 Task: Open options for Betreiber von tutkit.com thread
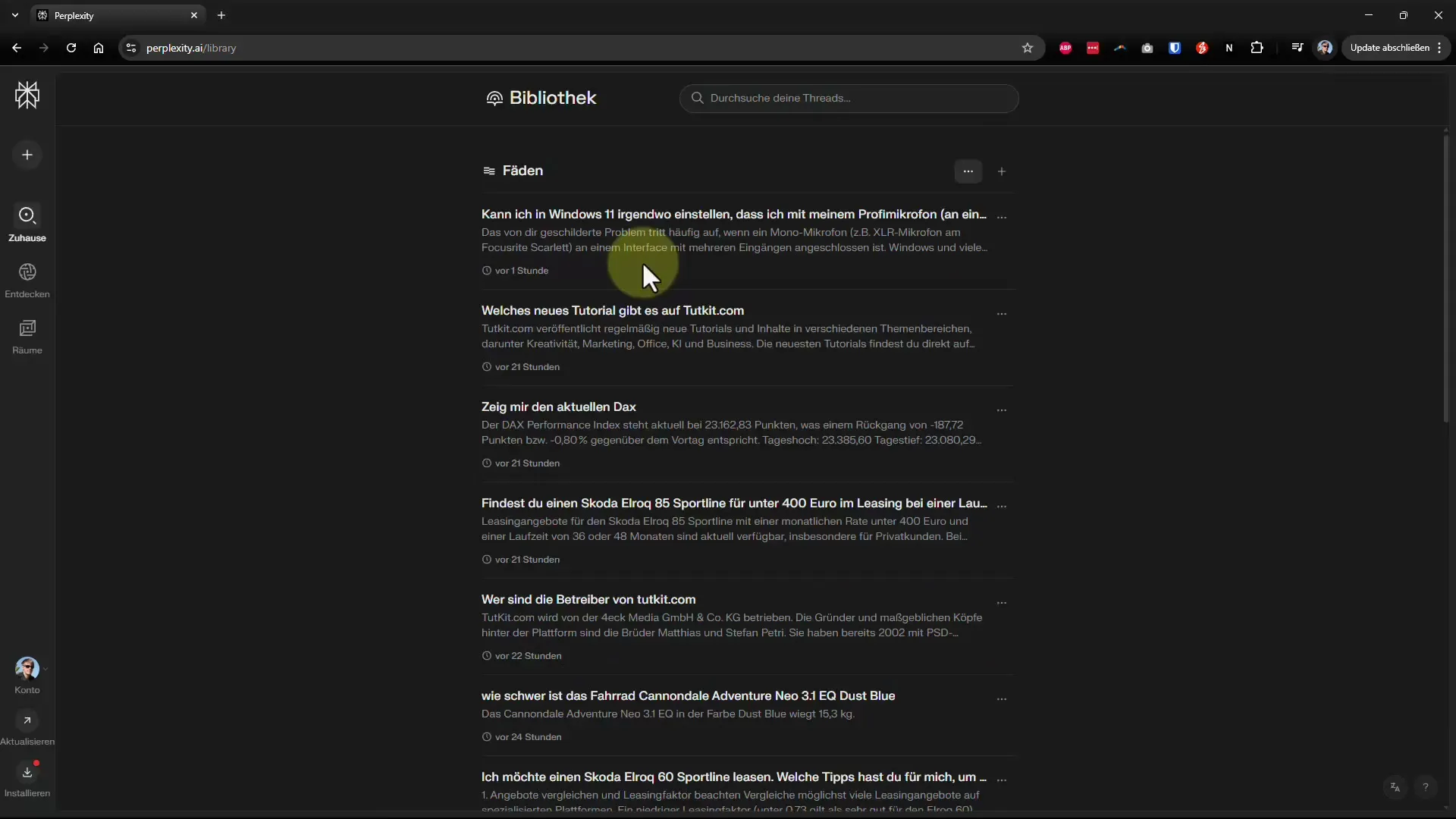coord(1002,602)
